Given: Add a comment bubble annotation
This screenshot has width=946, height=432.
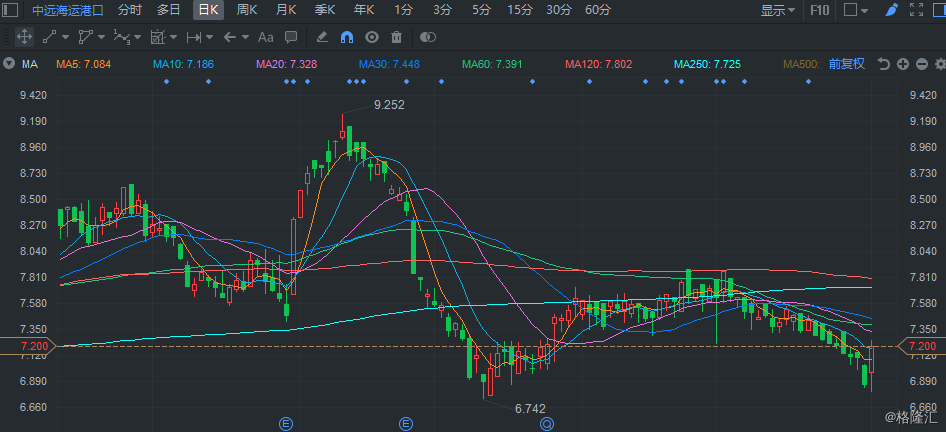Looking at the screenshot, I should click(x=291, y=37).
